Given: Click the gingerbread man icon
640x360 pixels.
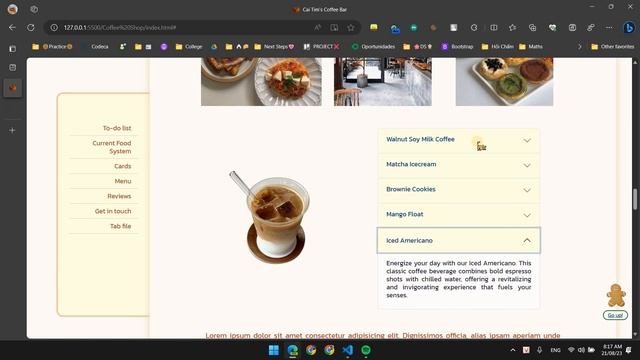Looking at the screenshot, I should [616, 296].
